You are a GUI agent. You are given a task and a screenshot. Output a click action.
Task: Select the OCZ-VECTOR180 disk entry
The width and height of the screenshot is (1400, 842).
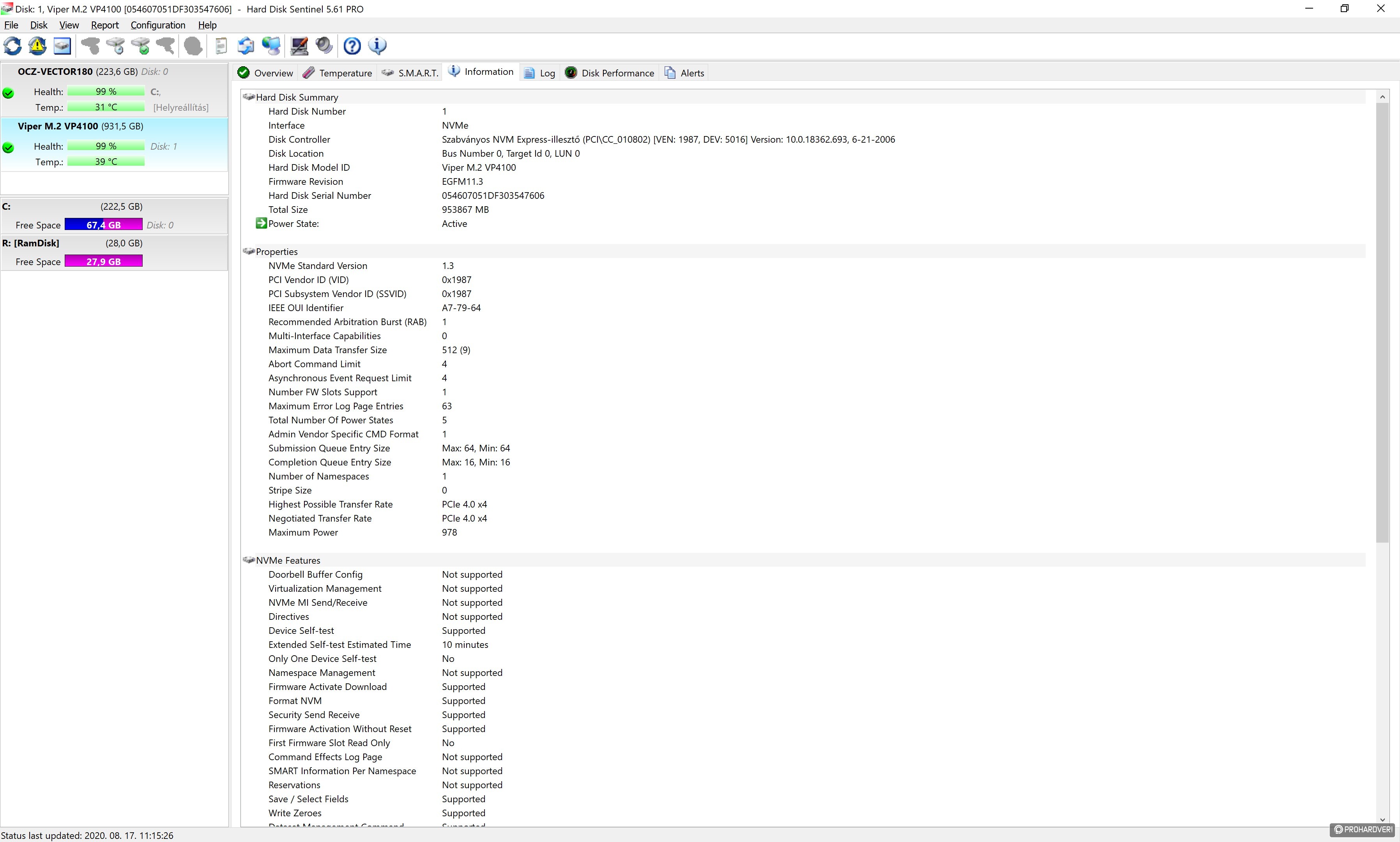115,90
